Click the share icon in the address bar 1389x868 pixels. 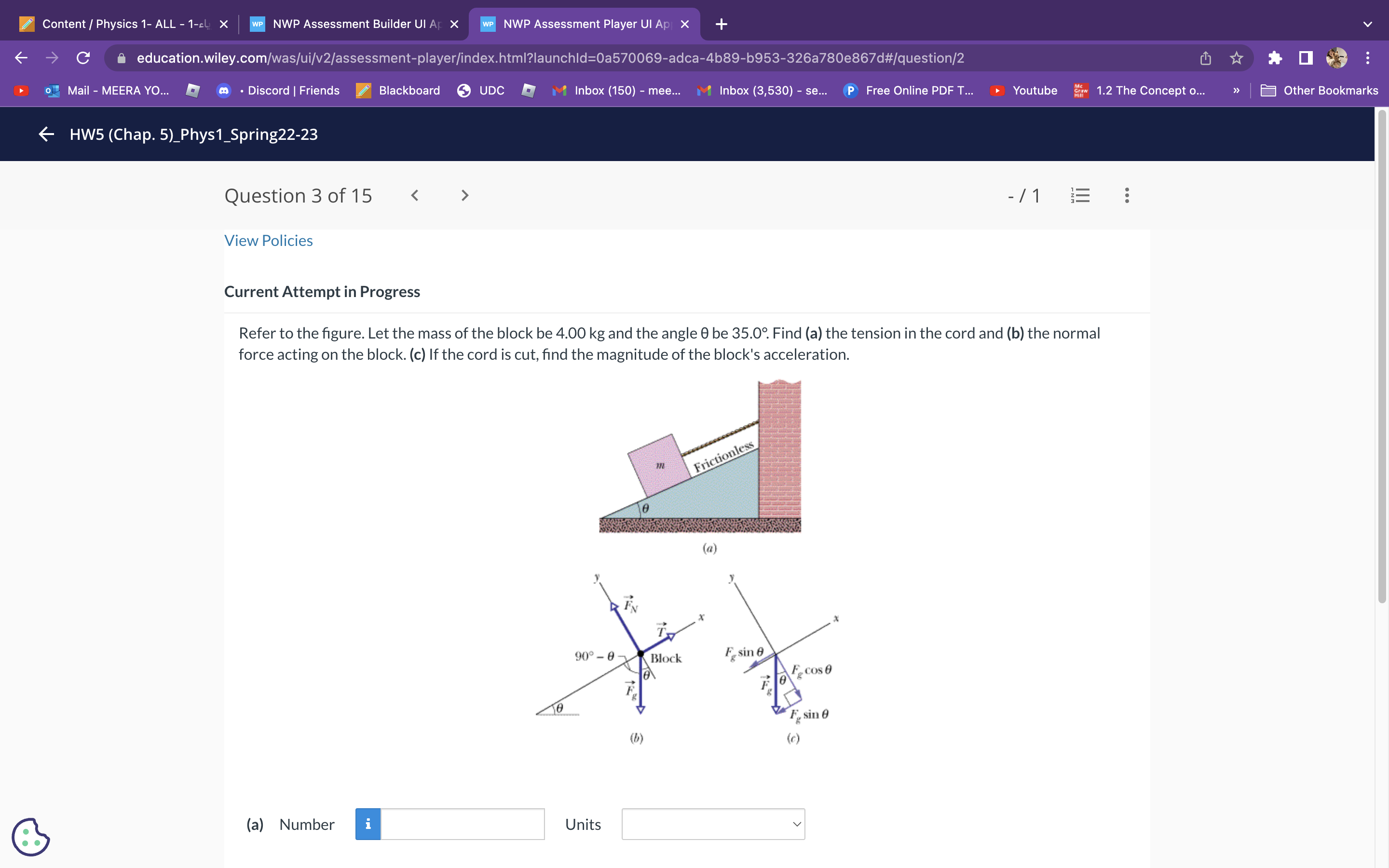[x=1205, y=57]
